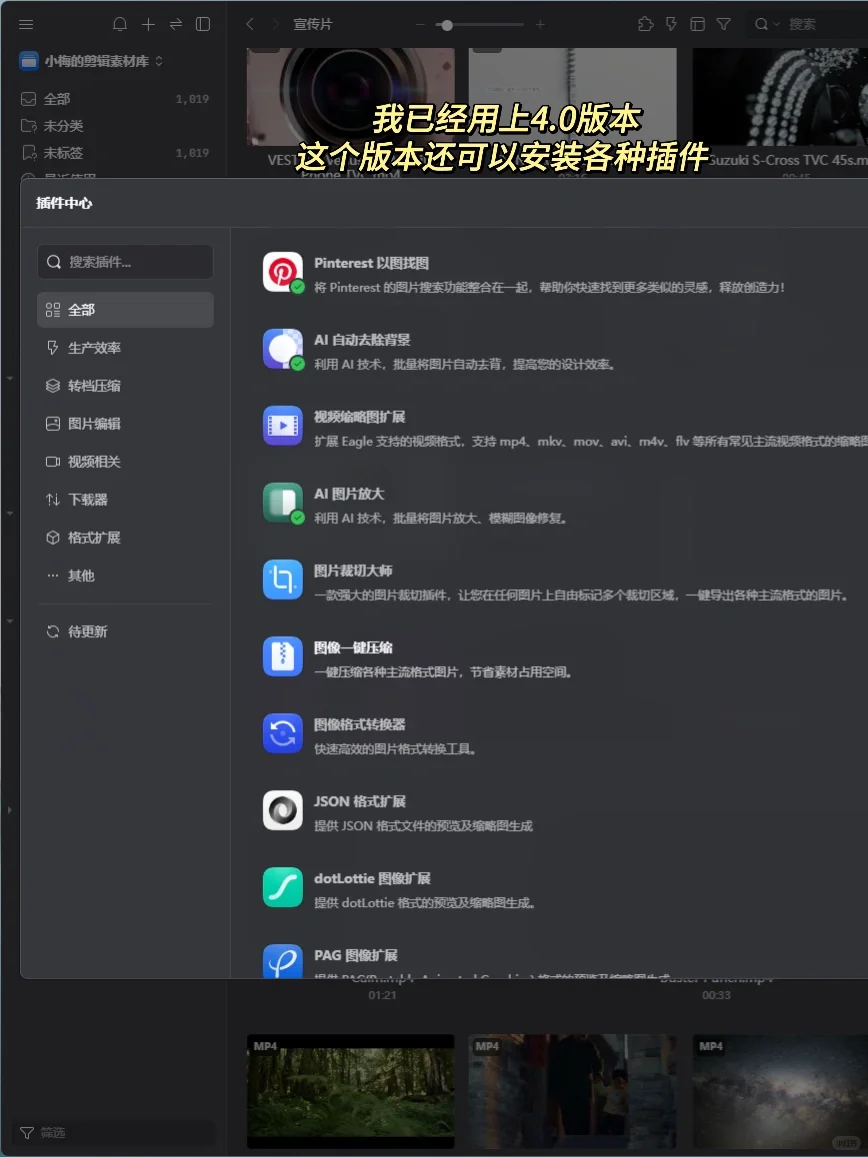Open notifications via the bell icon
The image size is (868, 1157).
(x=120, y=24)
